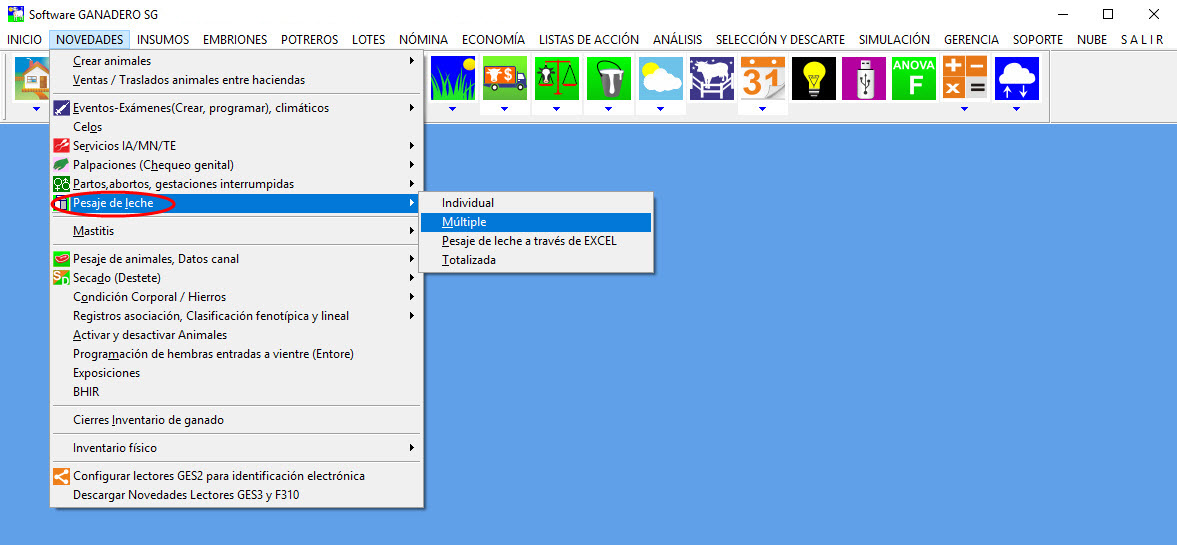Open the cow weighing scale icon
Screen dimensions: 1177x545
click(x=556, y=78)
